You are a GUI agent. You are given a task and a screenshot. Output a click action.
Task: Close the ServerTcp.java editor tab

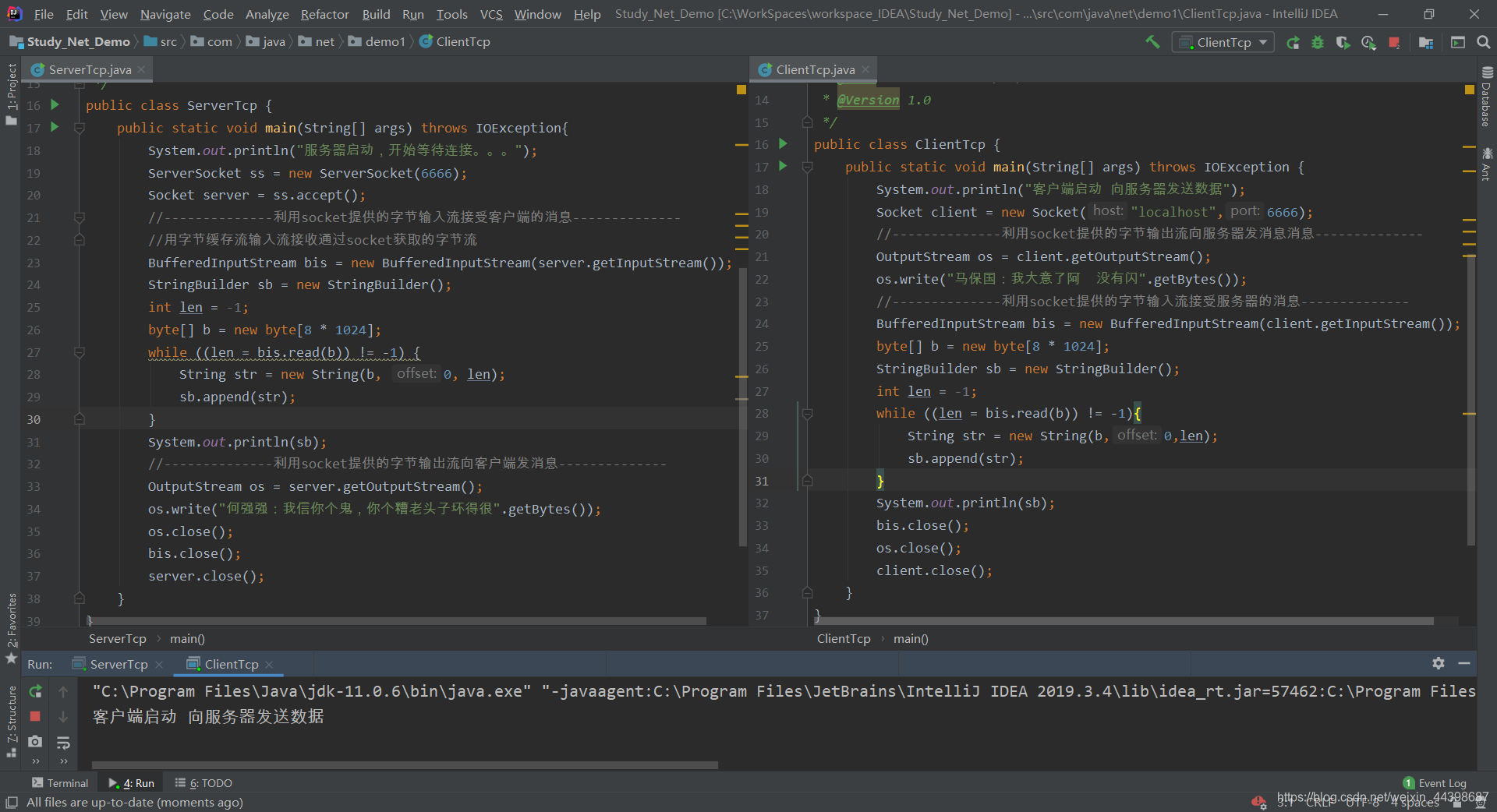coord(141,69)
